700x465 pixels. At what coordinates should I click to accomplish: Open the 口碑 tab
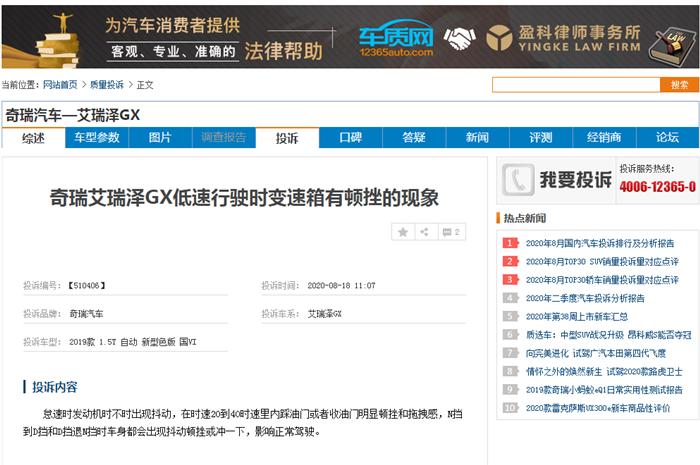350,137
